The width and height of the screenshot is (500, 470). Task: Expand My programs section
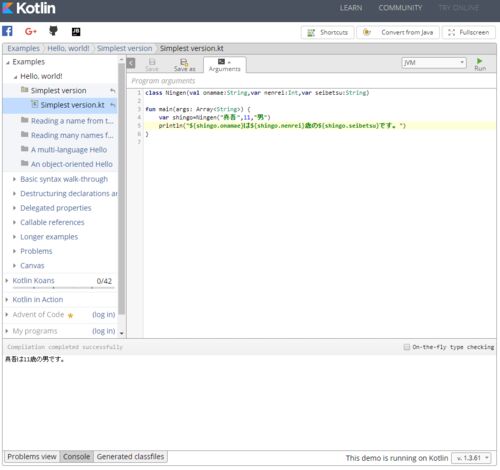pos(7,331)
